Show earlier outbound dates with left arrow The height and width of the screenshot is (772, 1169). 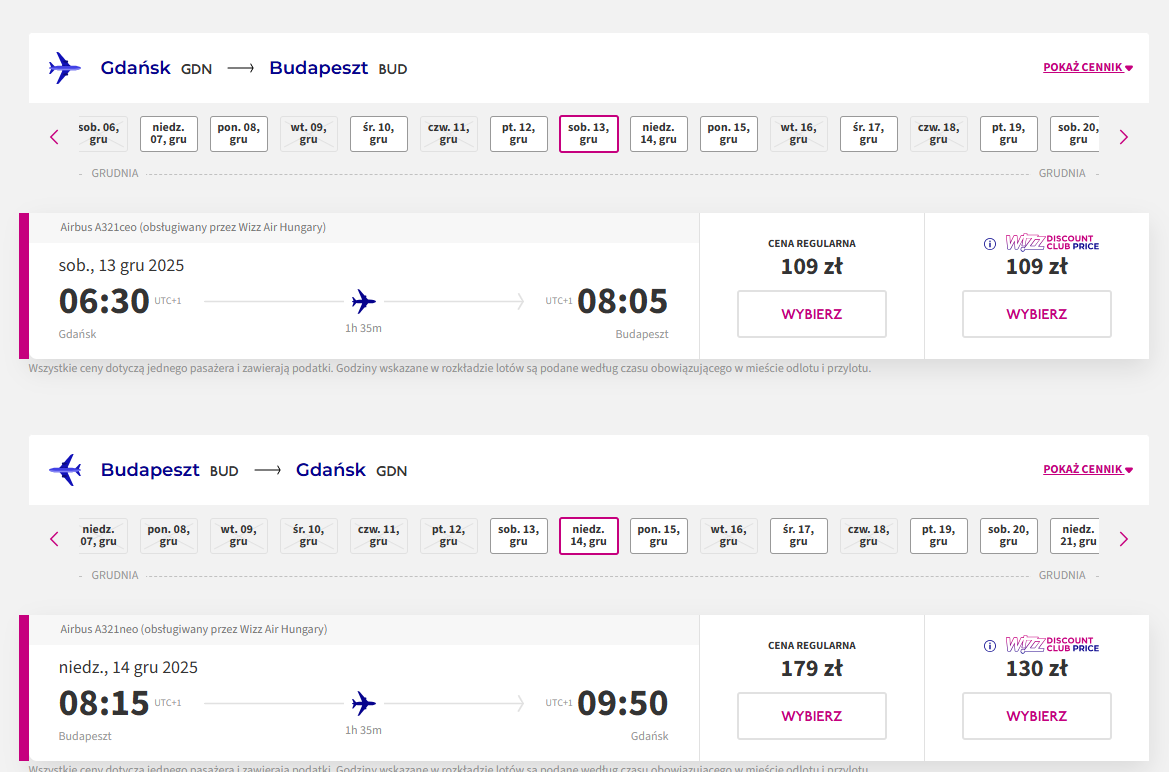pyautogui.click(x=54, y=137)
